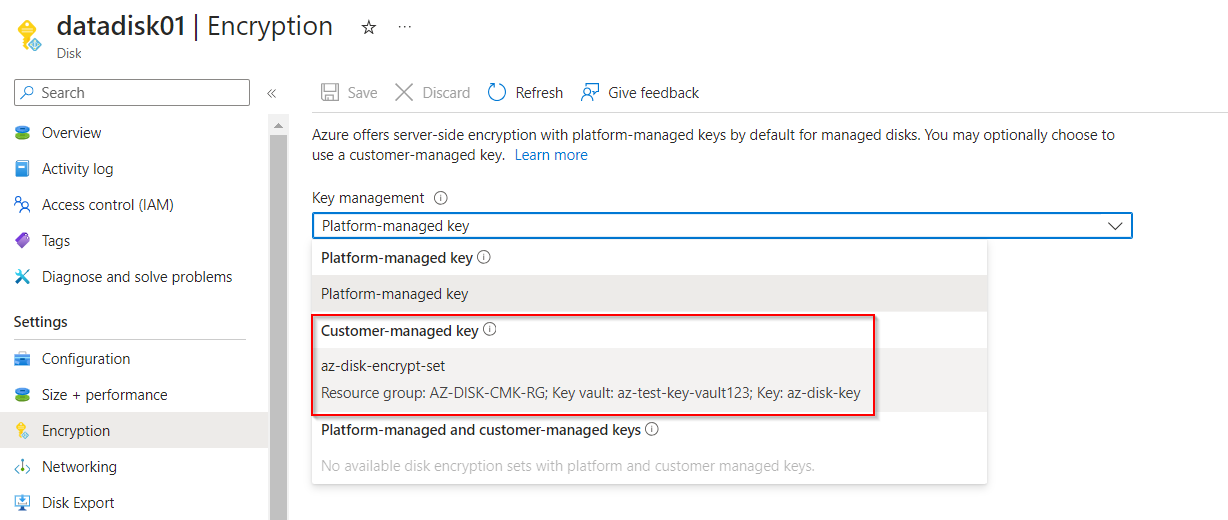Open Activity log page
The height and width of the screenshot is (520, 1228).
click(x=77, y=169)
